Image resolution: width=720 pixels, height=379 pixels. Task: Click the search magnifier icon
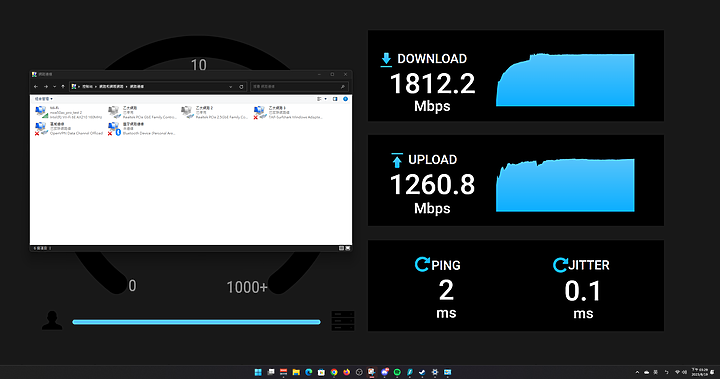(343, 86)
